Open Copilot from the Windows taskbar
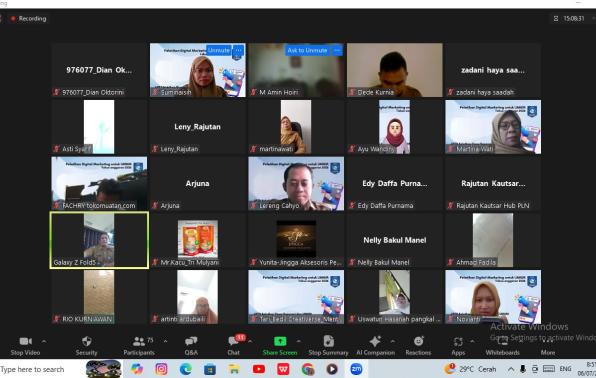This screenshot has width=596, height=378. click(x=137, y=369)
